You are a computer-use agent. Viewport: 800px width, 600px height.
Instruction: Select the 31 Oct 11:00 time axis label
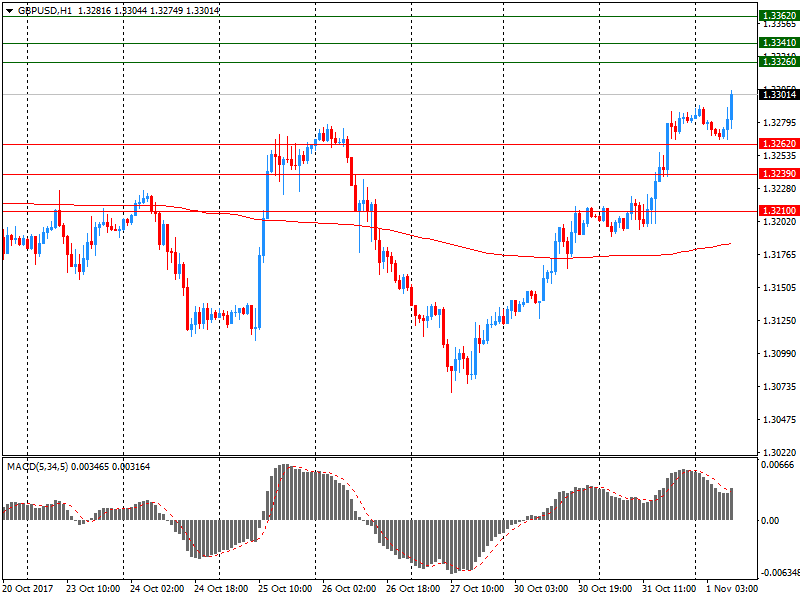click(x=669, y=588)
